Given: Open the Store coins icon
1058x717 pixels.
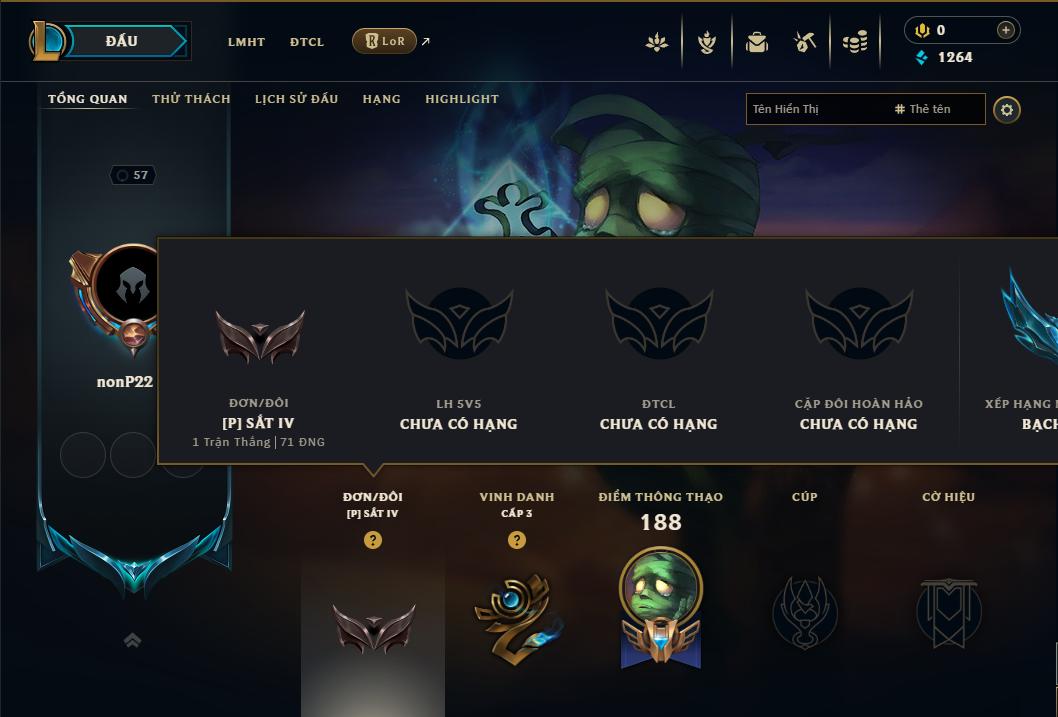Looking at the screenshot, I should (x=855, y=42).
